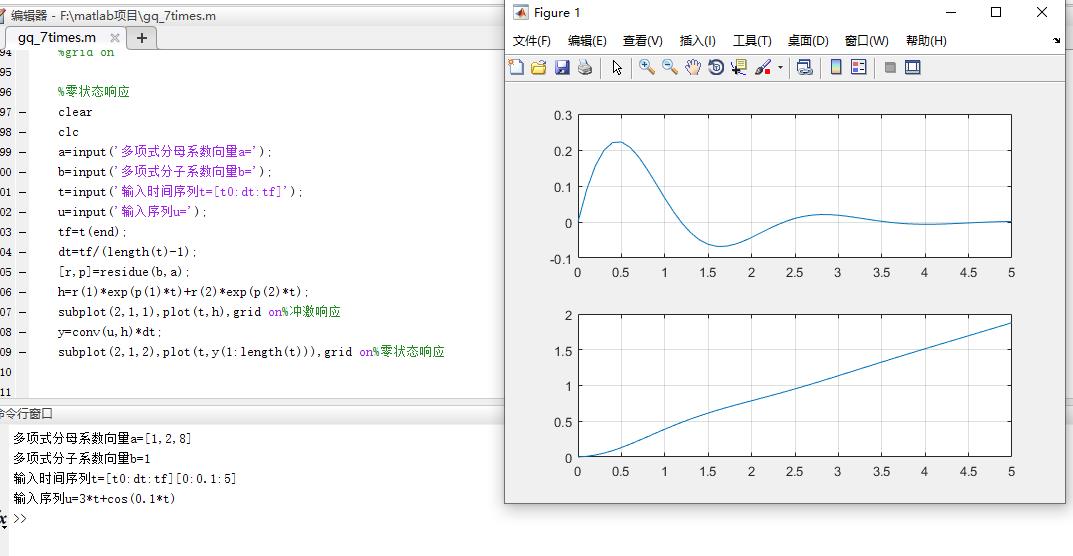
Task: Click the subplot(2,1,2) code line
Action: 251,352
